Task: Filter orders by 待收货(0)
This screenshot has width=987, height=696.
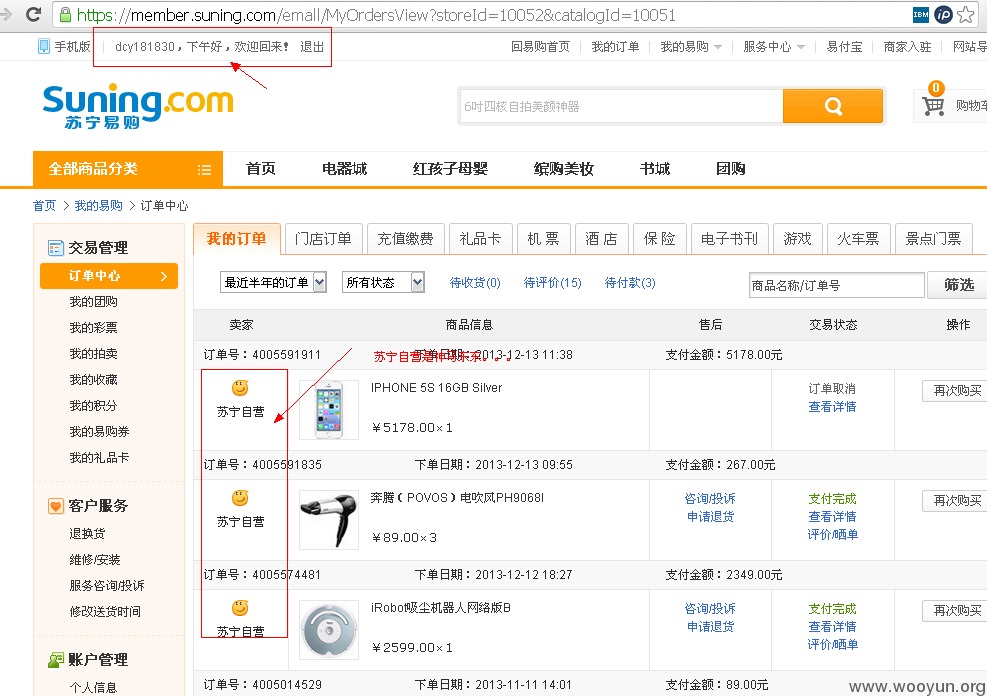Action: [475, 283]
